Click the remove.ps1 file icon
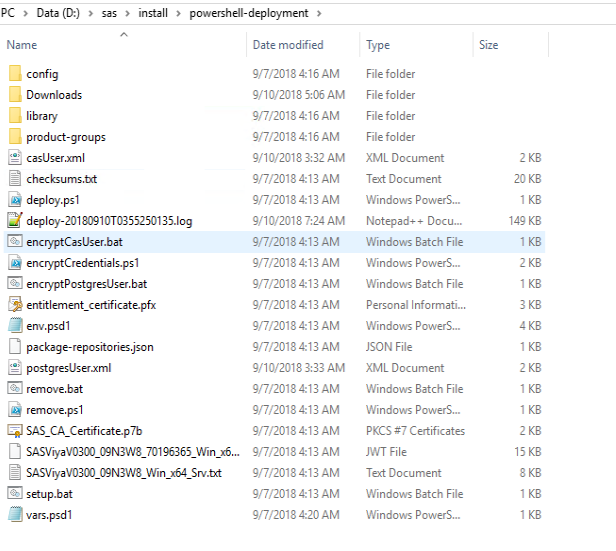Viewport: 616px width, 551px height. point(15,410)
